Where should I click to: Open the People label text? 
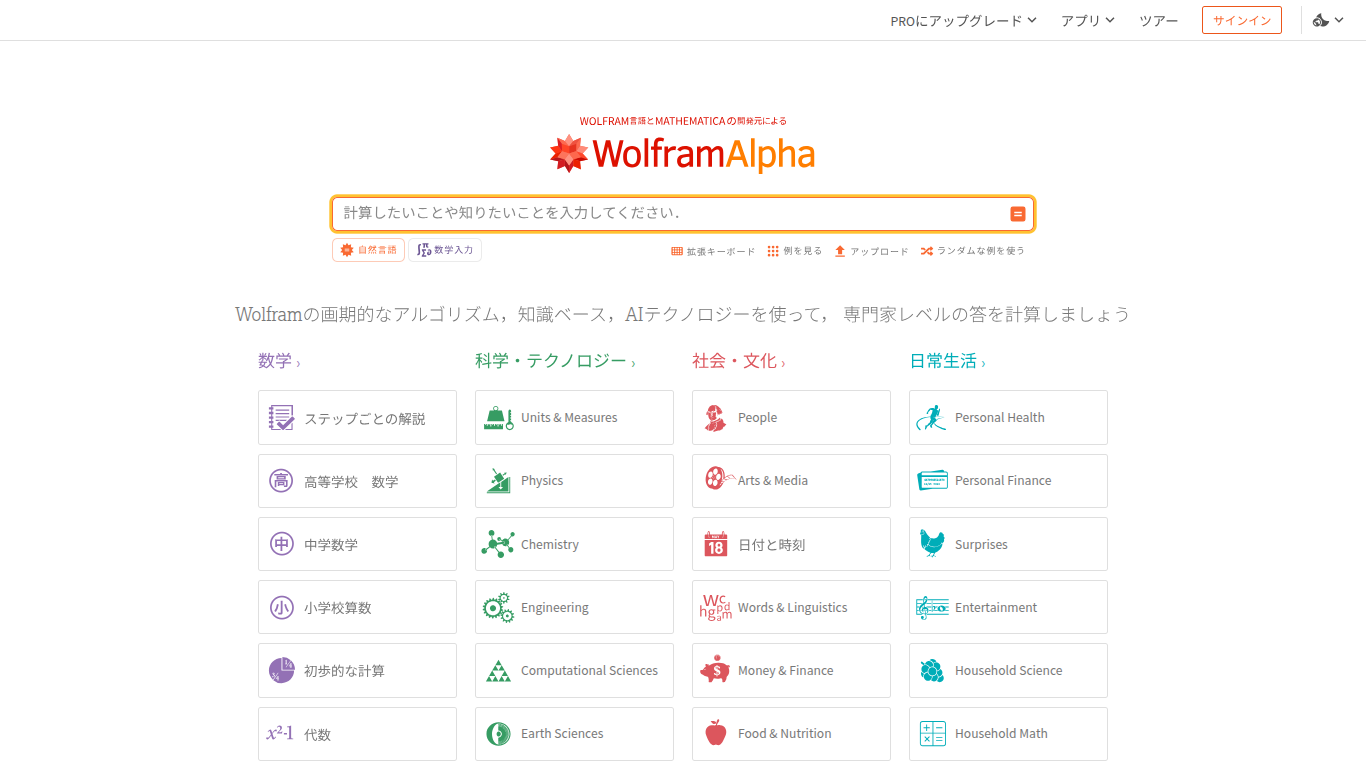coord(757,418)
